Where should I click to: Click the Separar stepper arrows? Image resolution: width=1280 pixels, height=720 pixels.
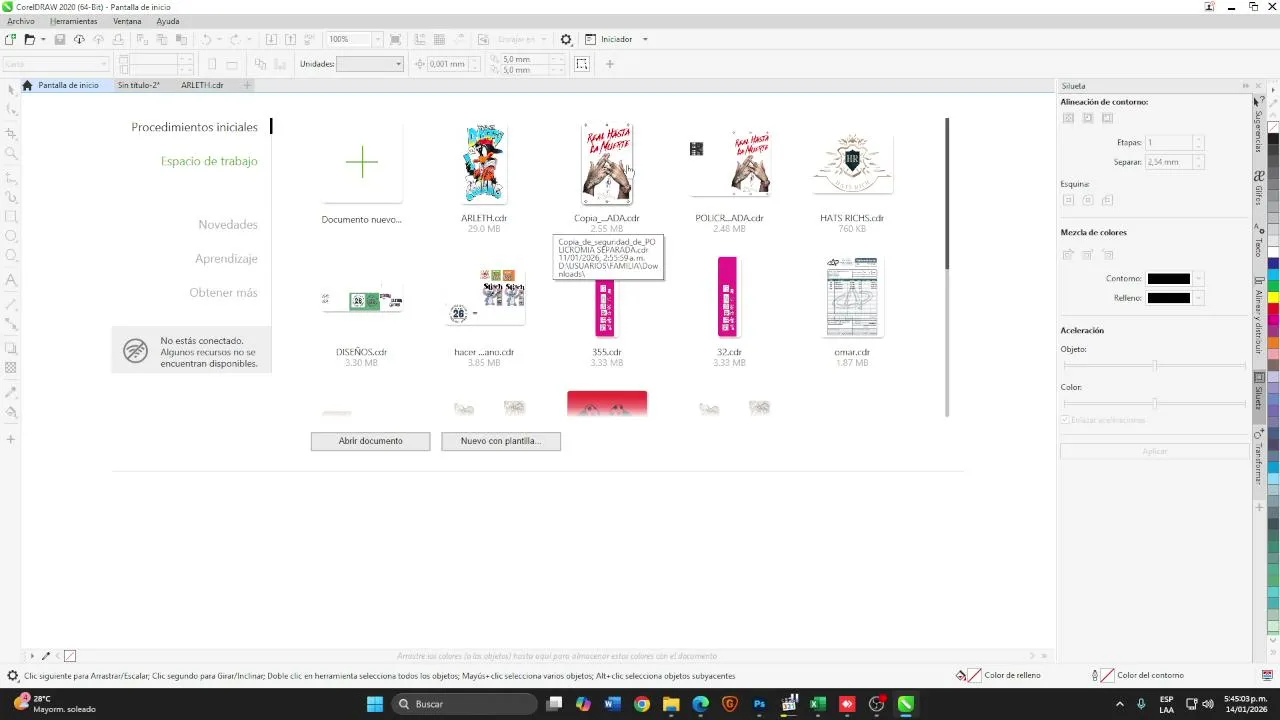(x=1199, y=162)
